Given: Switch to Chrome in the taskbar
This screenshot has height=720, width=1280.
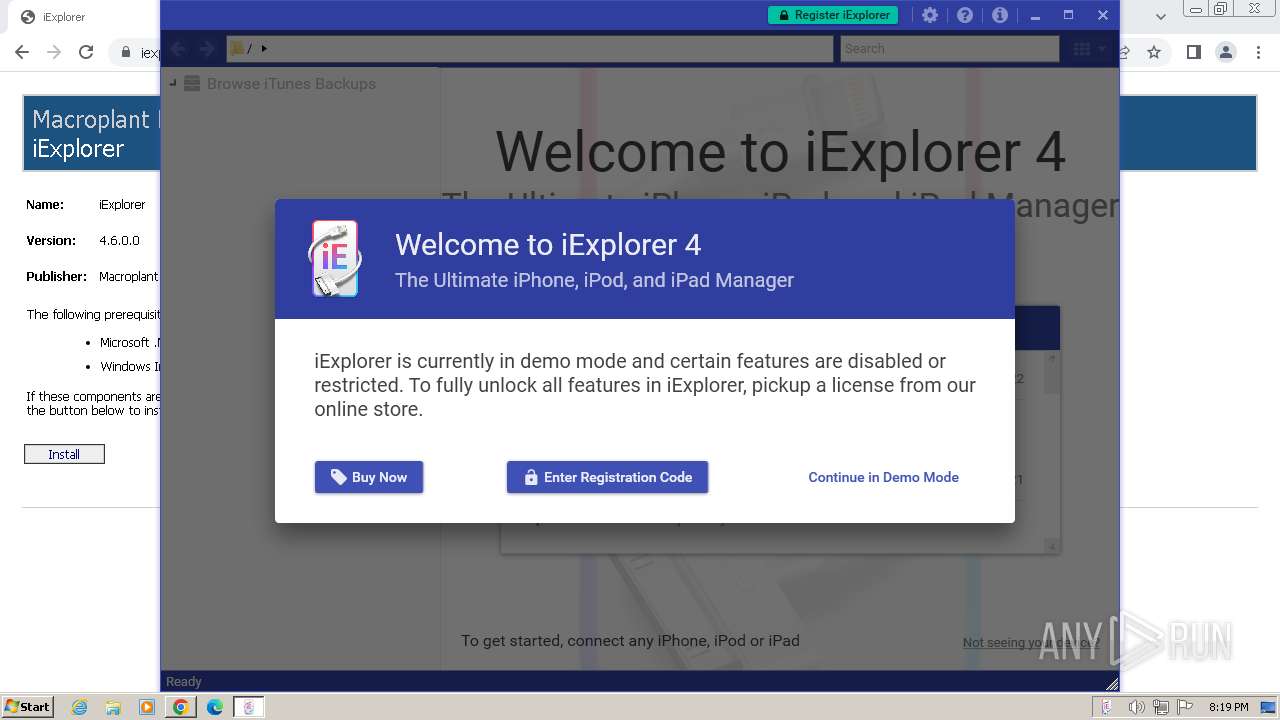Looking at the screenshot, I should coord(181,707).
